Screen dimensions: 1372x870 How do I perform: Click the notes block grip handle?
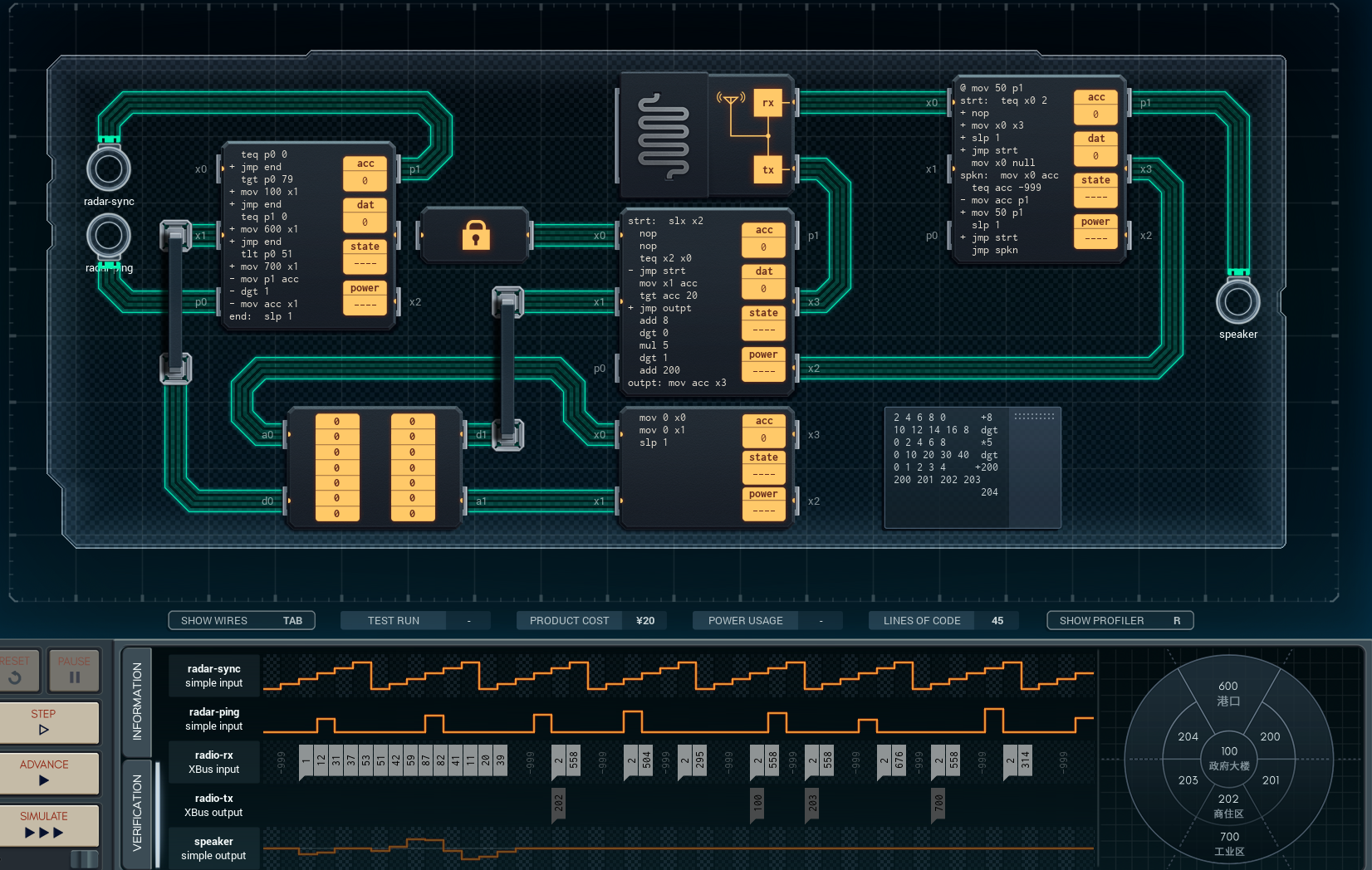click(x=1034, y=417)
